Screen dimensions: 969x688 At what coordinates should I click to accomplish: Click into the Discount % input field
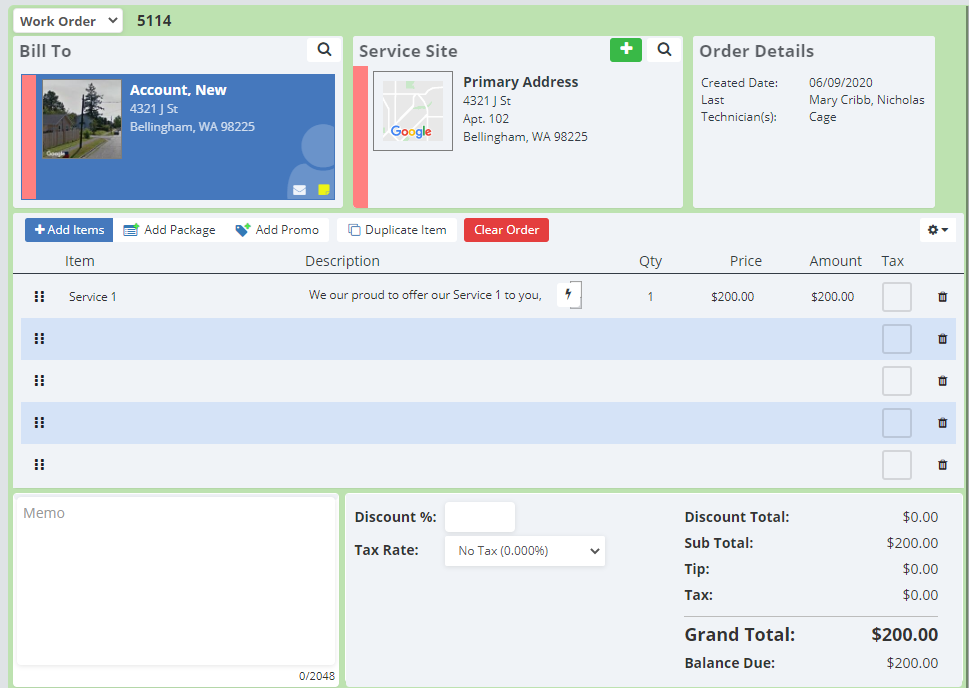[x=479, y=517]
